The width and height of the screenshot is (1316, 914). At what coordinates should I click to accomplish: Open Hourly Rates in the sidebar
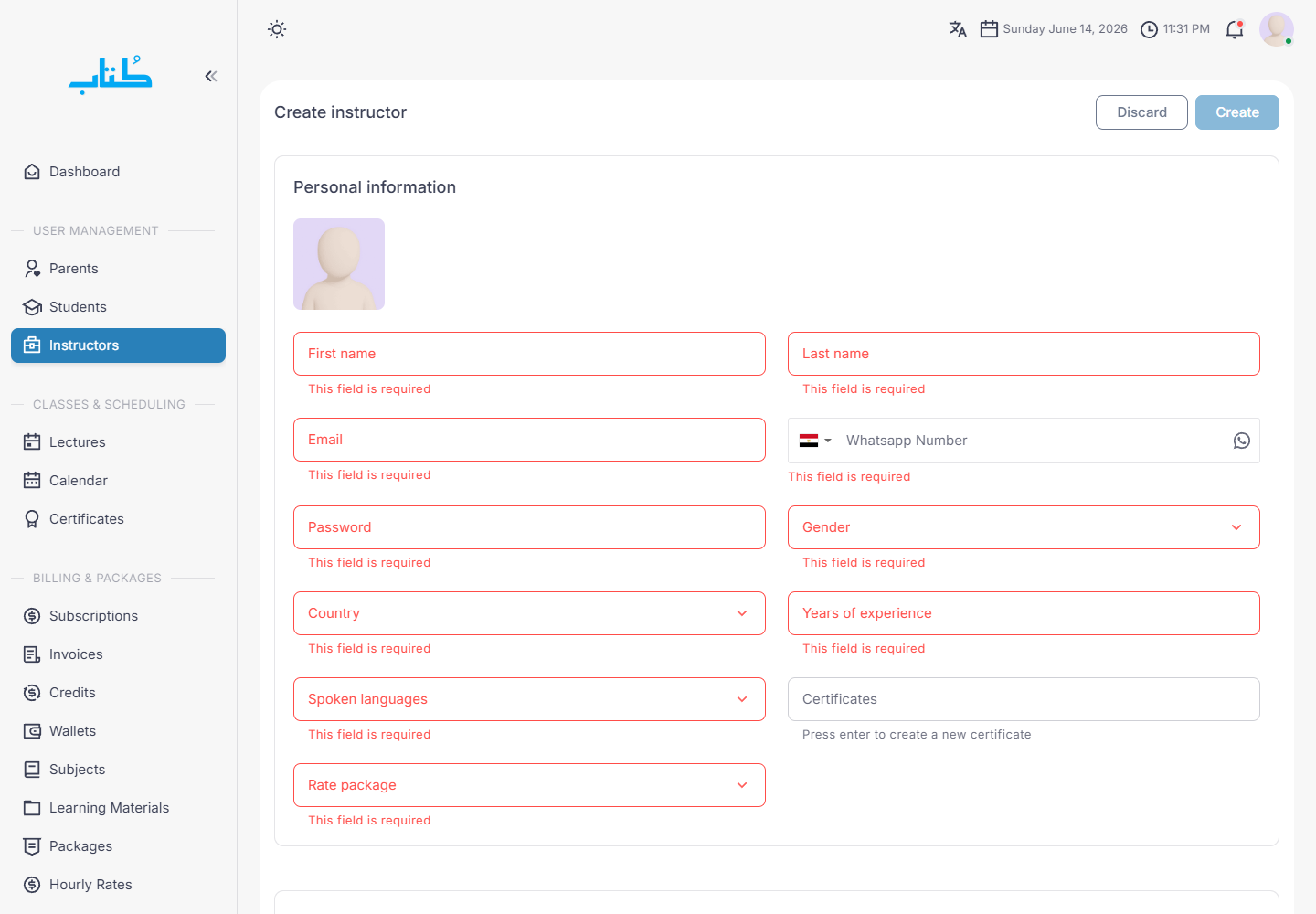[x=118, y=885]
